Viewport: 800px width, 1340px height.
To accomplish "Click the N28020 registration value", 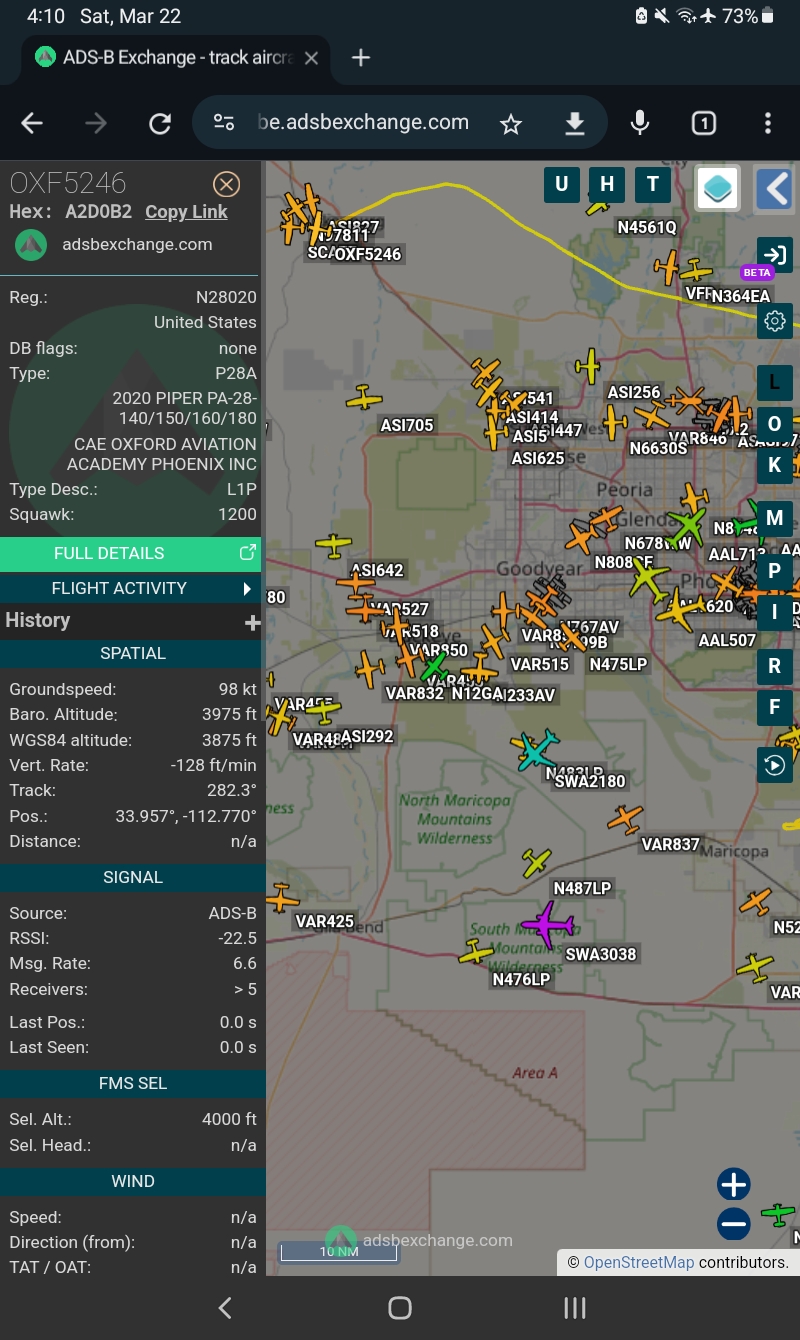I will [x=226, y=297].
